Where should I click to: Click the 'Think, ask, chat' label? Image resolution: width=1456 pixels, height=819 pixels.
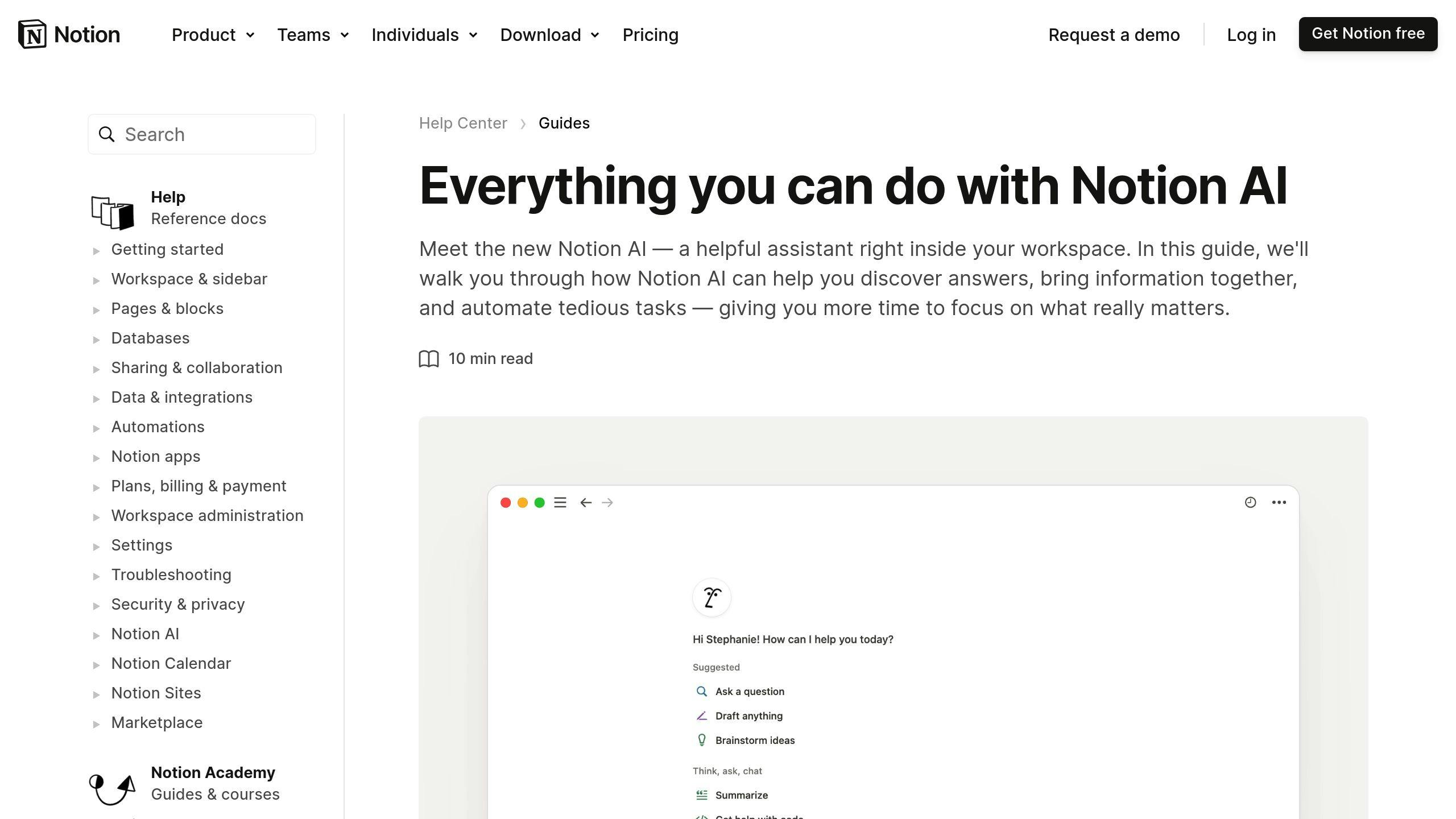[727, 771]
